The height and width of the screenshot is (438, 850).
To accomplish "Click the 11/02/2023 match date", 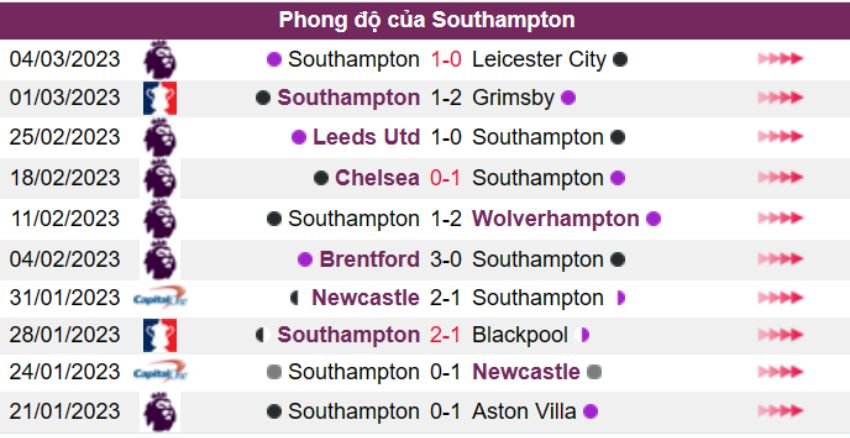I will point(65,218).
